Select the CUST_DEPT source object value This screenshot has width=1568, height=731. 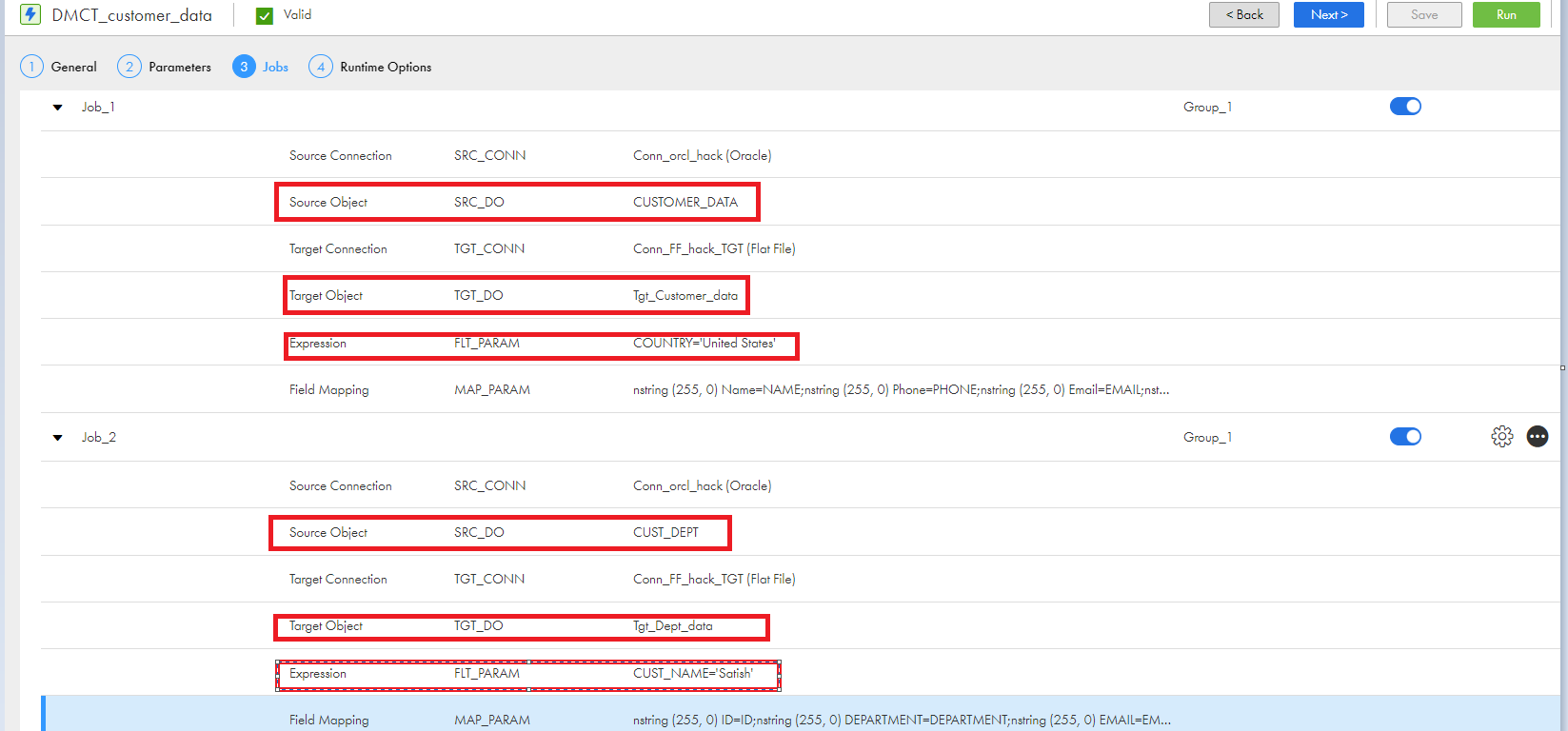pos(665,532)
